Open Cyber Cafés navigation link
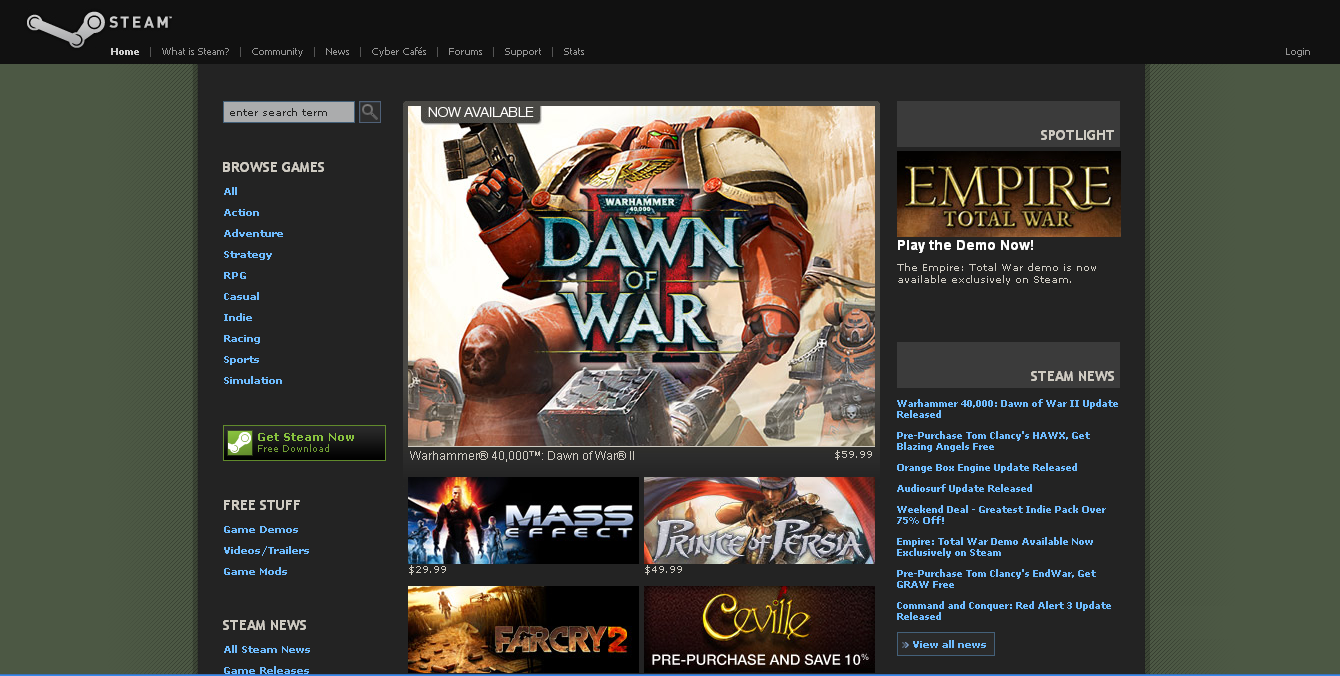Image resolution: width=1340 pixels, height=676 pixels. 399,52
